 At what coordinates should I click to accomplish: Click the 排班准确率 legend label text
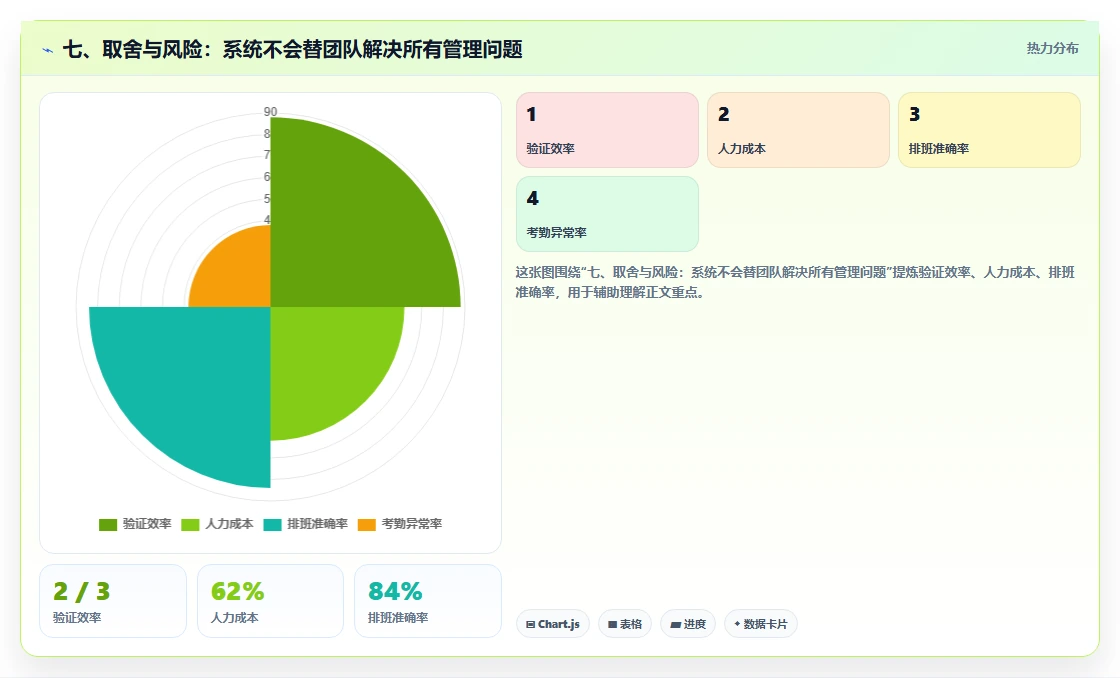click(x=317, y=524)
